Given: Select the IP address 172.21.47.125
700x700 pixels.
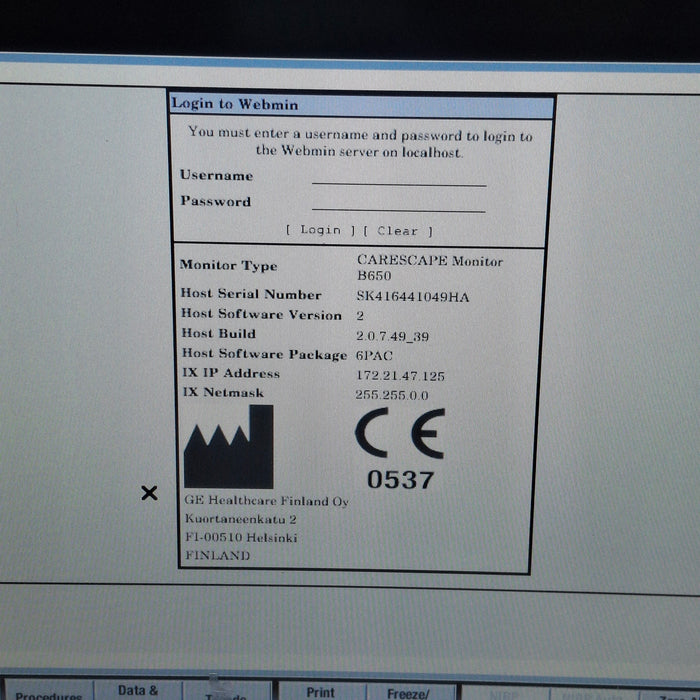Looking at the screenshot, I should point(400,376).
